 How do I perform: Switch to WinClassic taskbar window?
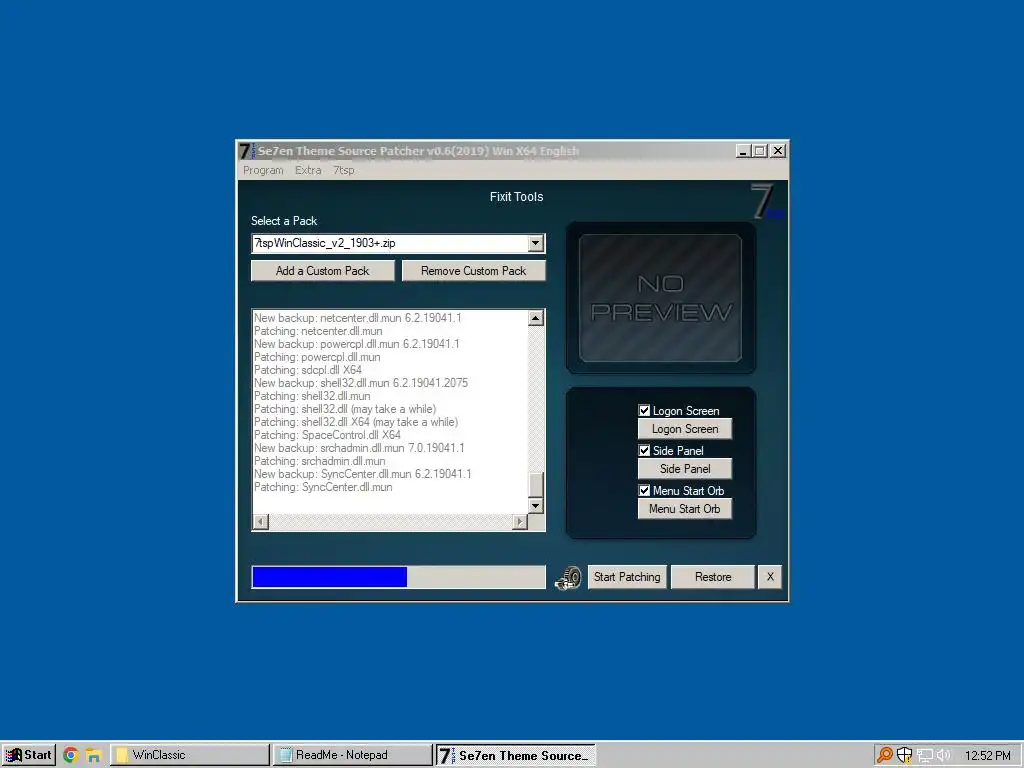(x=189, y=755)
